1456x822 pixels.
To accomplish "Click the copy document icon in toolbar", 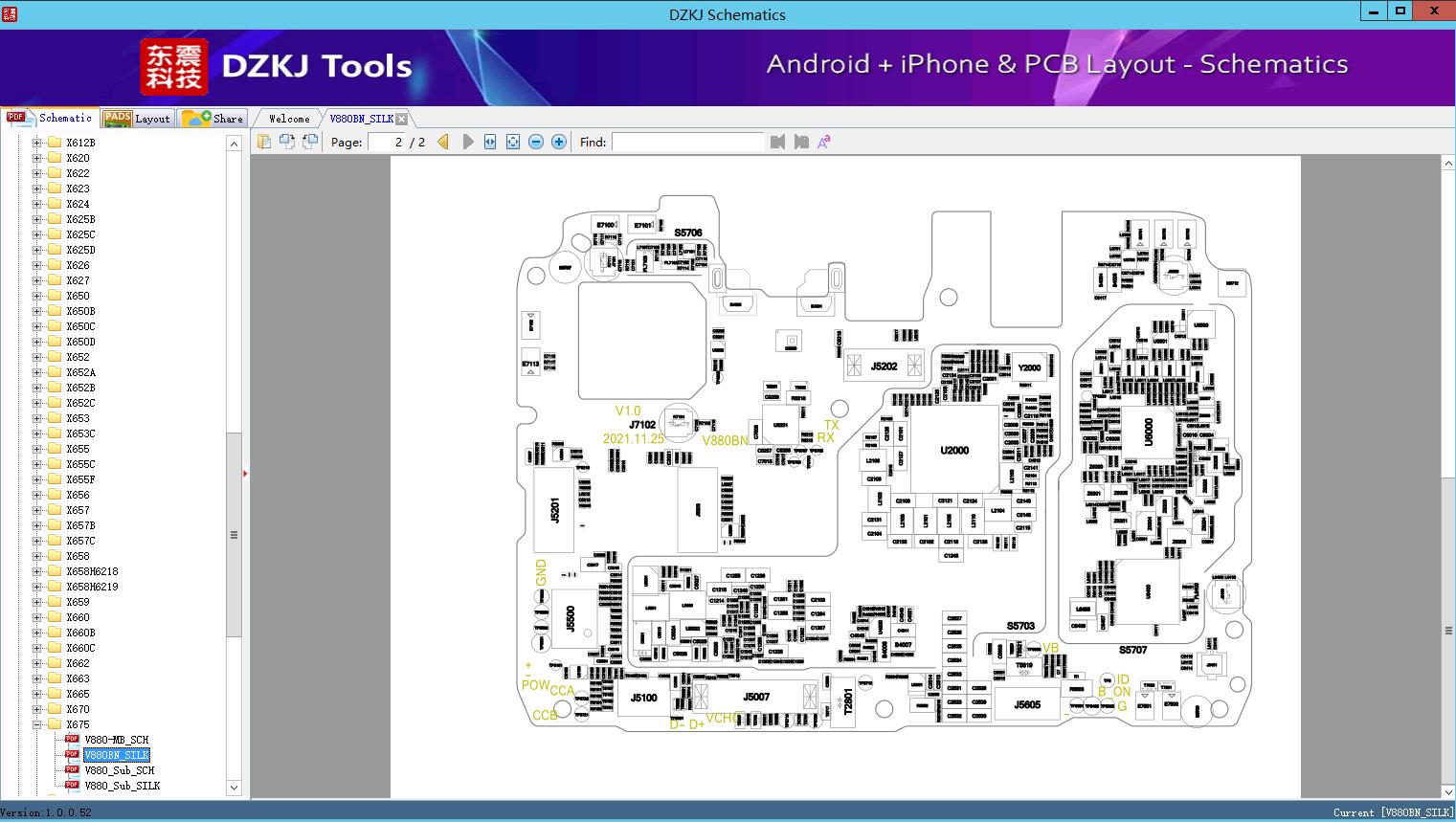I will pyautogui.click(x=264, y=142).
